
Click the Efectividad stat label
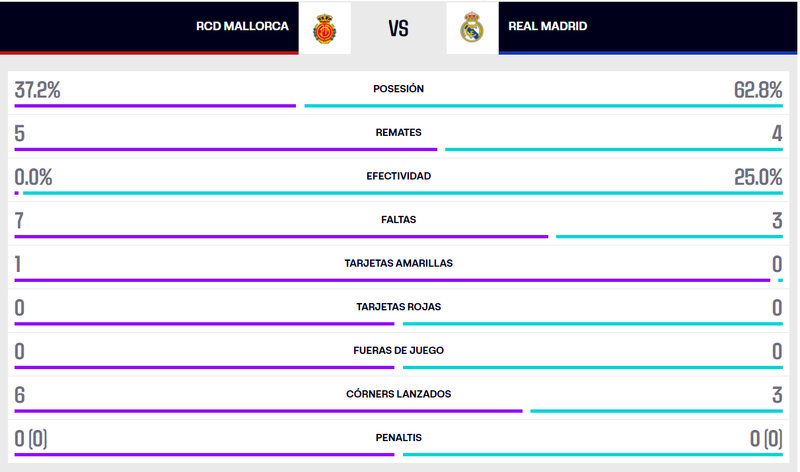tap(398, 176)
